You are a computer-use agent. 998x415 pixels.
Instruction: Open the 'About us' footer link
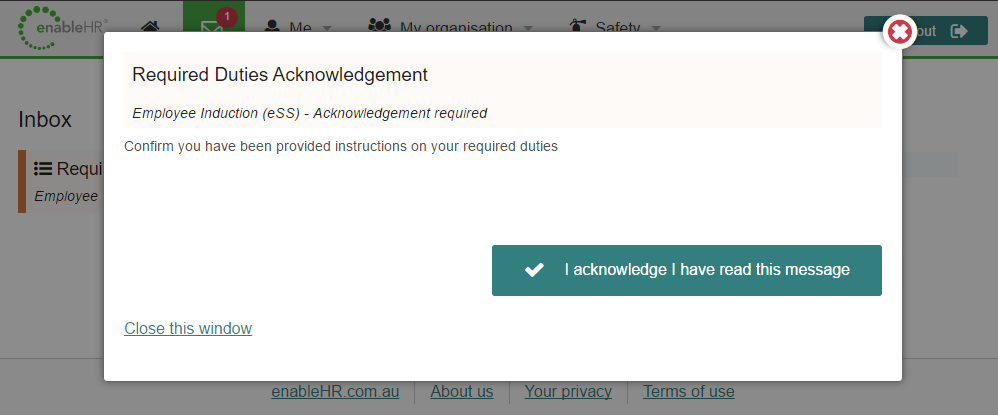coord(461,391)
